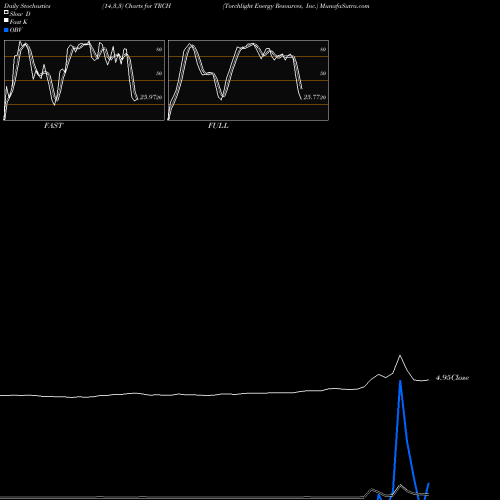The width and height of the screenshot is (500, 500).
Task: Click the MunafaSutra.com site name
Action: (x=345, y=6)
